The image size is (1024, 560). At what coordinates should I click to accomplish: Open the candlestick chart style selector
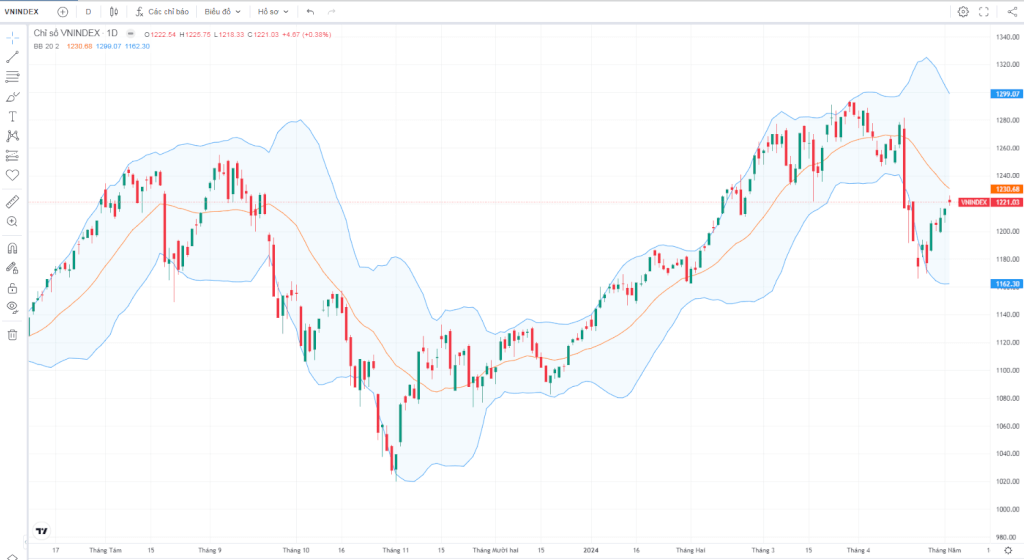114,12
